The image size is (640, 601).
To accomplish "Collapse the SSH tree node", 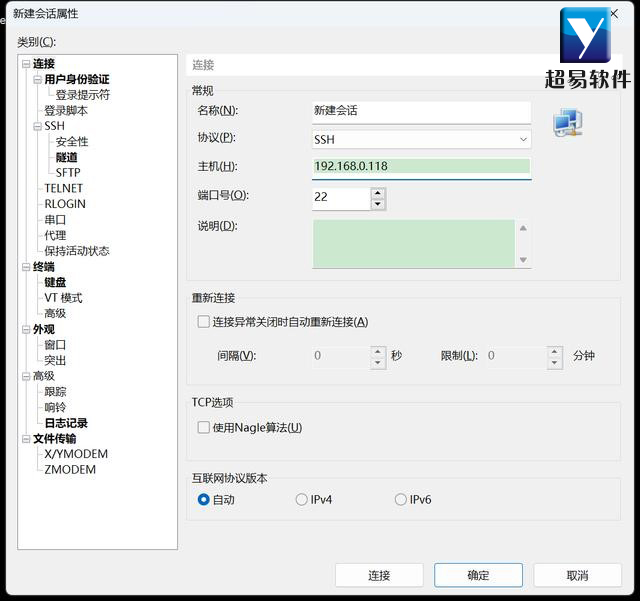I will point(38,126).
